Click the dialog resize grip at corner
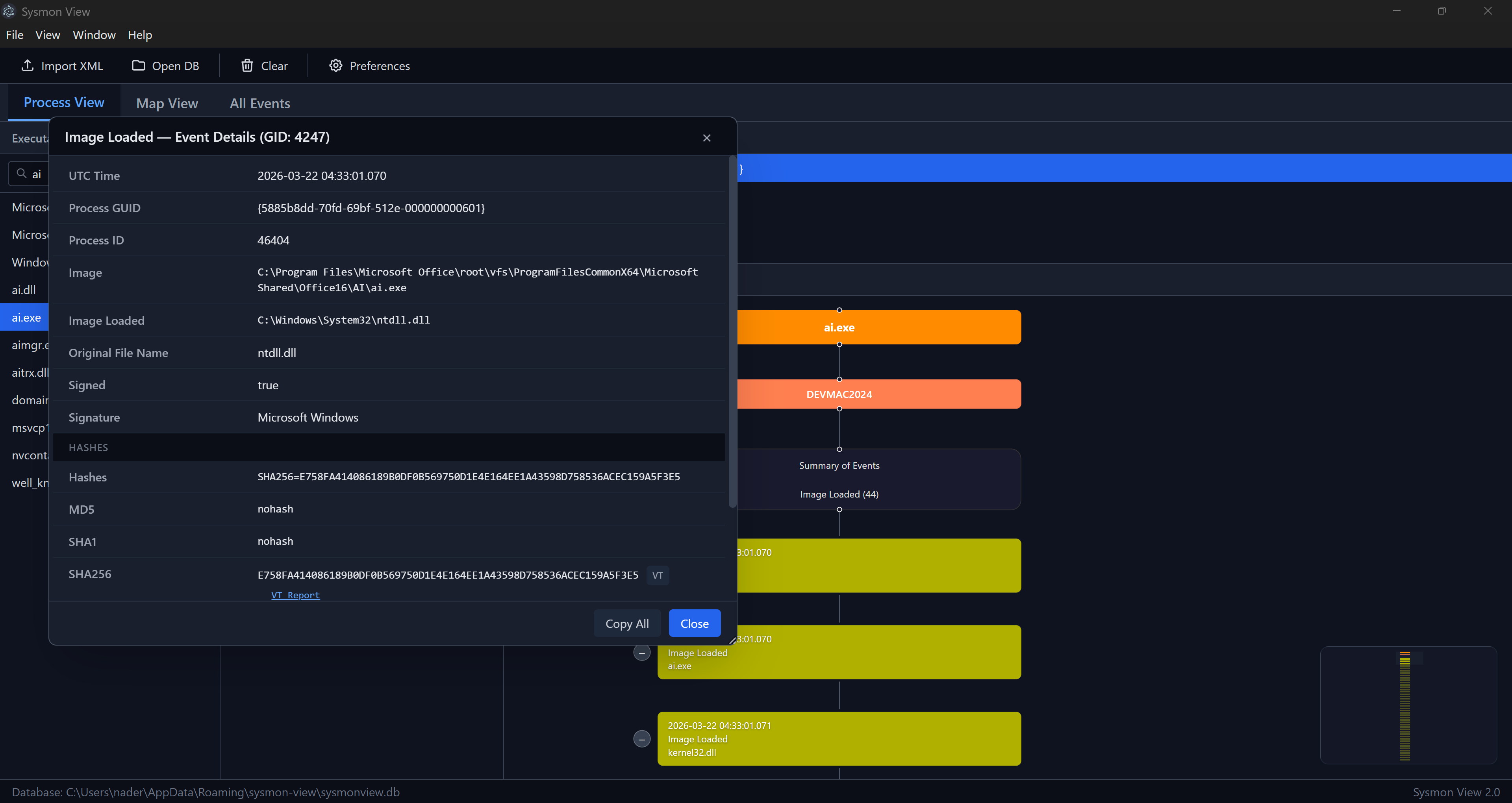The image size is (1512, 803). (732, 640)
